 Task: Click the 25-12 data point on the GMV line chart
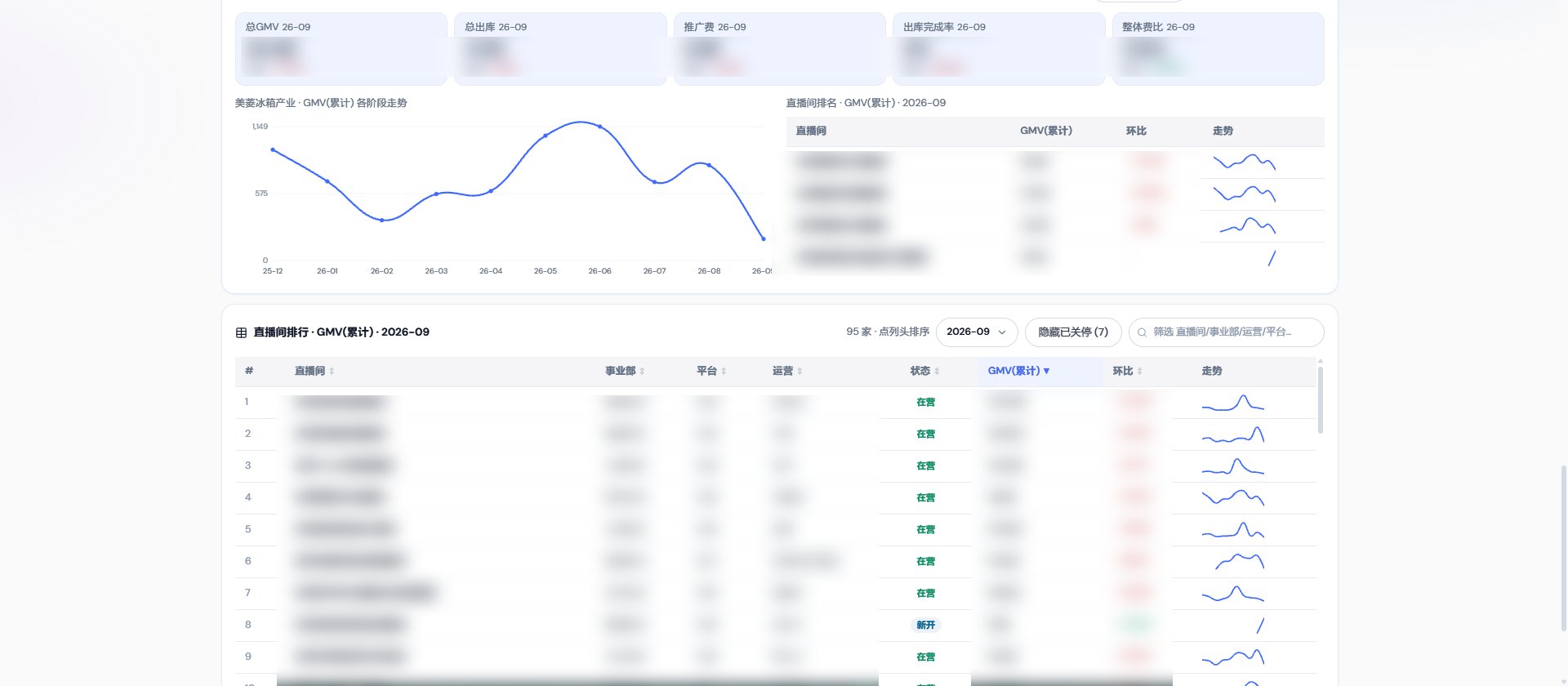[x=273, y=149]
